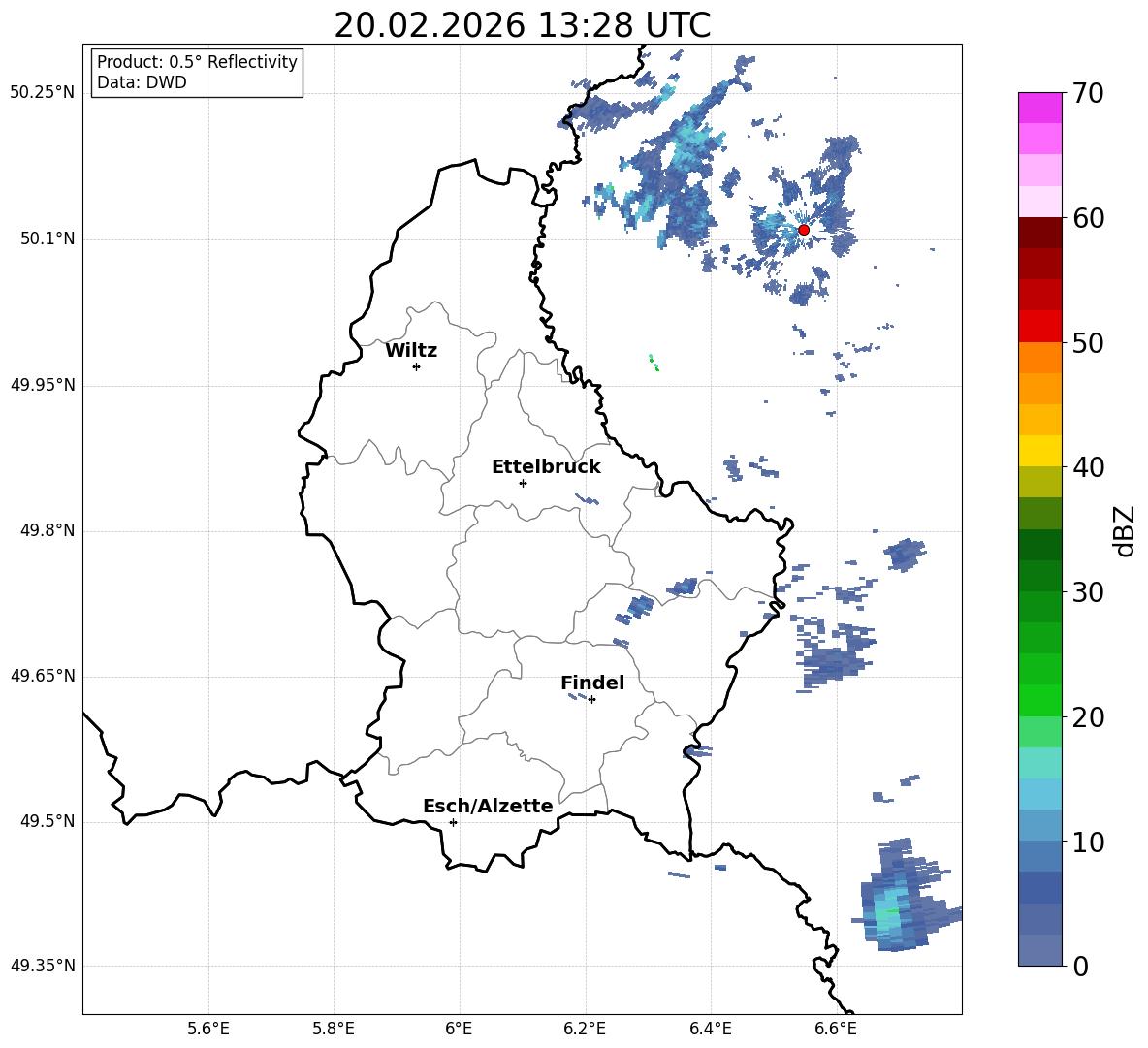The height and width of the screenshot is (1048, 1148).
Task: Click the '6°E' longitude label
Action: pyautogui.click(x=459, y=1029)
